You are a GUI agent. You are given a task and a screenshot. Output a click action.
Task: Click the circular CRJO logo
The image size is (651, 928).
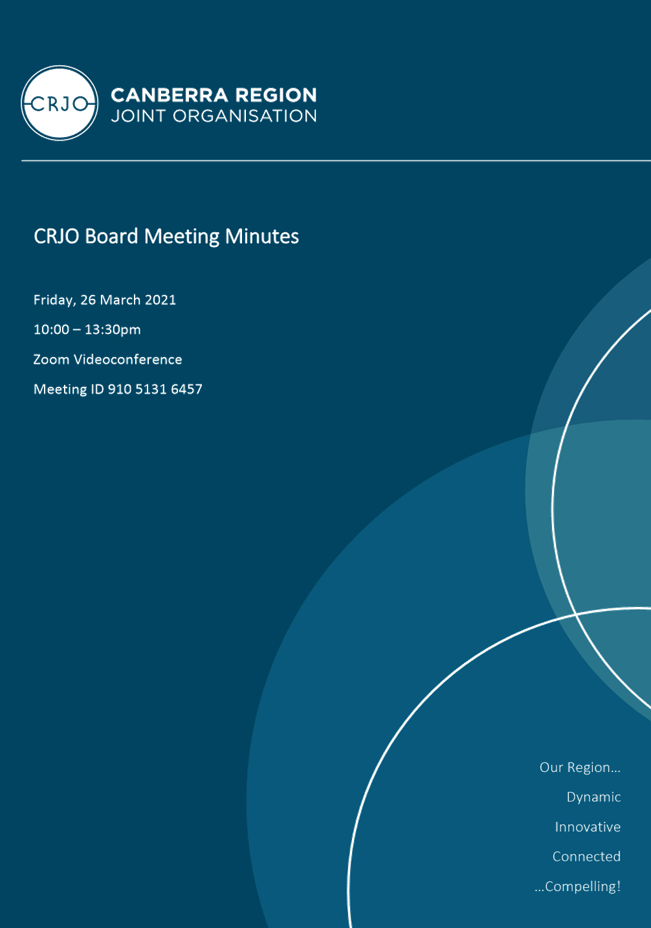pyautogui.click(x=59, y=103)
